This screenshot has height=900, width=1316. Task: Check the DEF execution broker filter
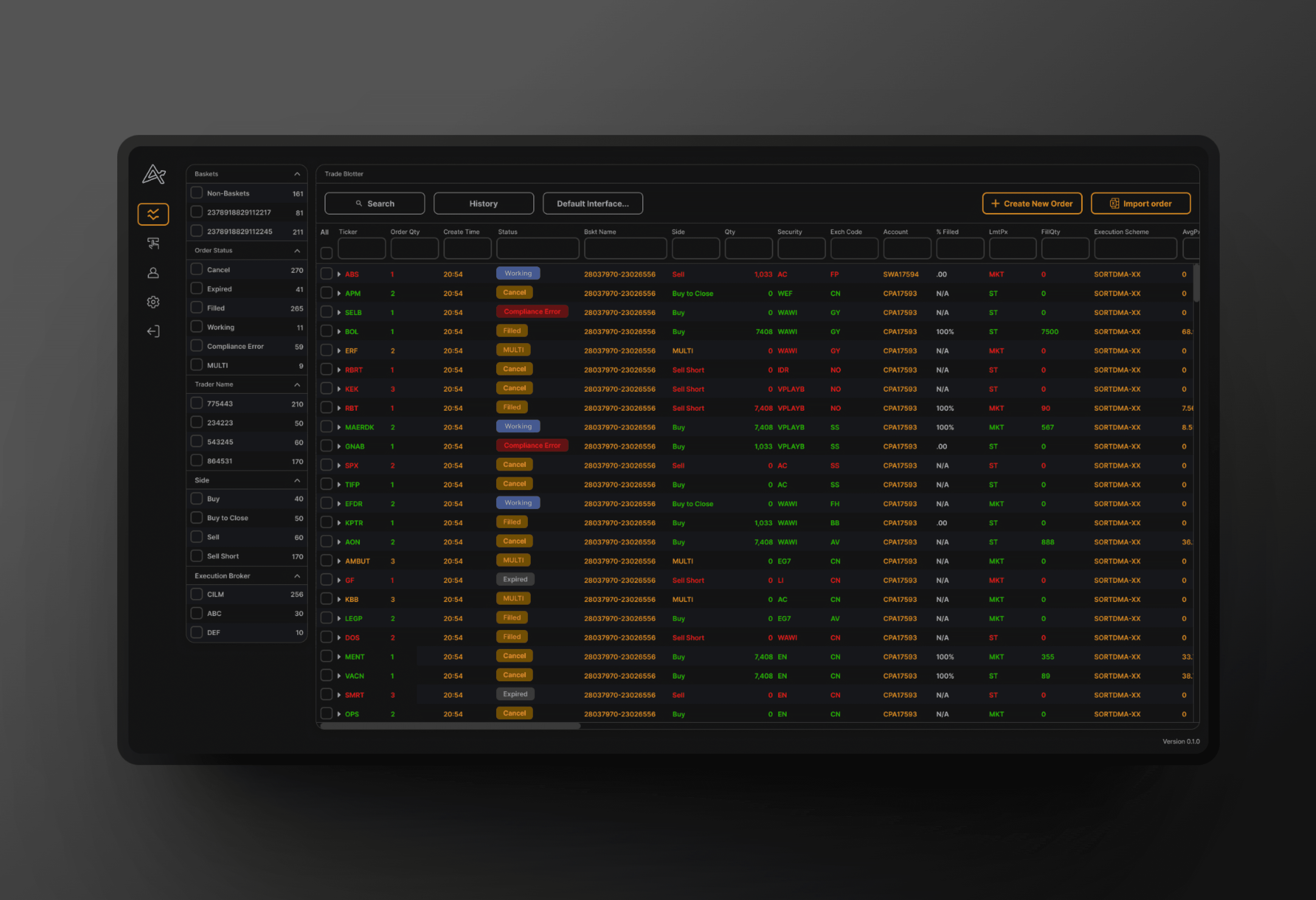[197, 632]
